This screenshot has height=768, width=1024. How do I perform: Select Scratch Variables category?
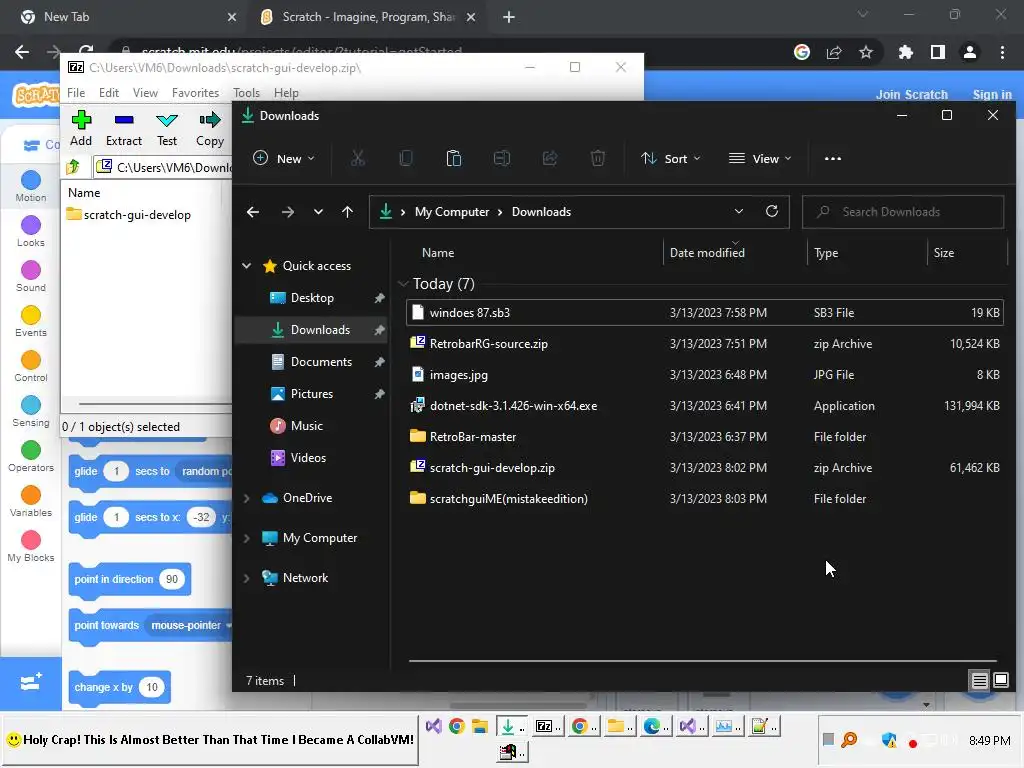coord(31,502)
